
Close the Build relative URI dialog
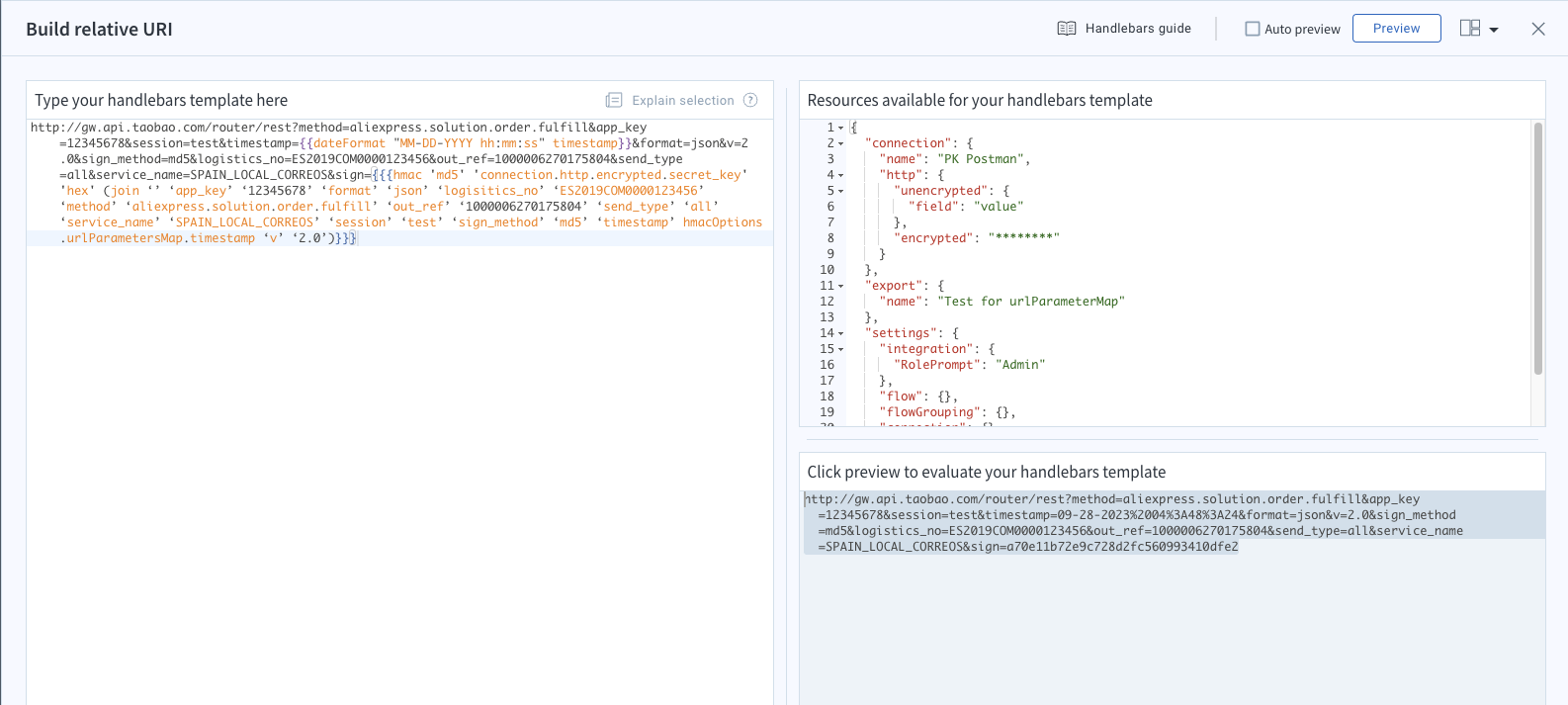1538,29
